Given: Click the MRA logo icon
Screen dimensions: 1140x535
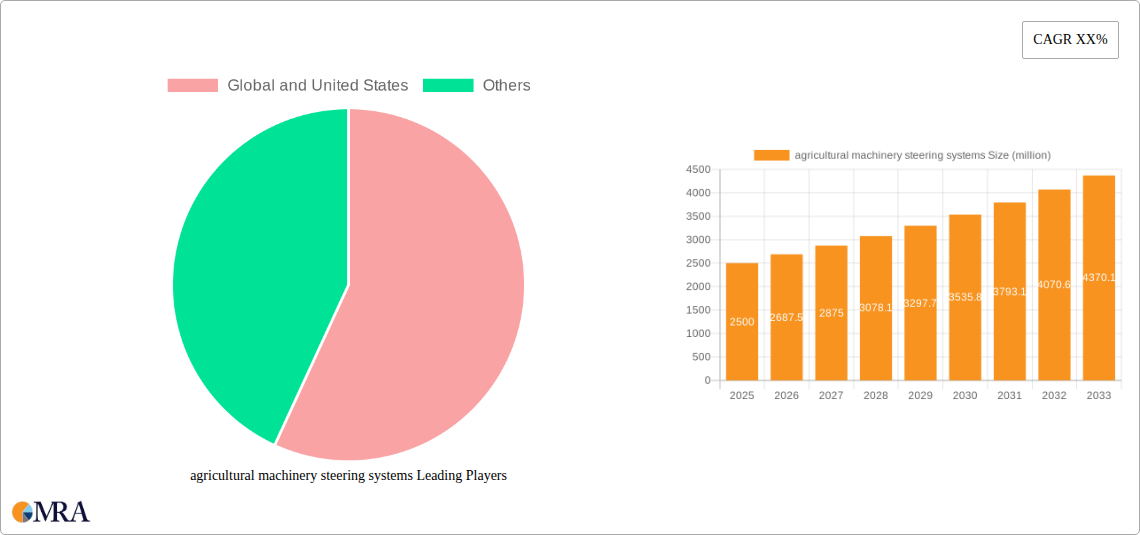Looking at the screenshot, I should 51,512.
